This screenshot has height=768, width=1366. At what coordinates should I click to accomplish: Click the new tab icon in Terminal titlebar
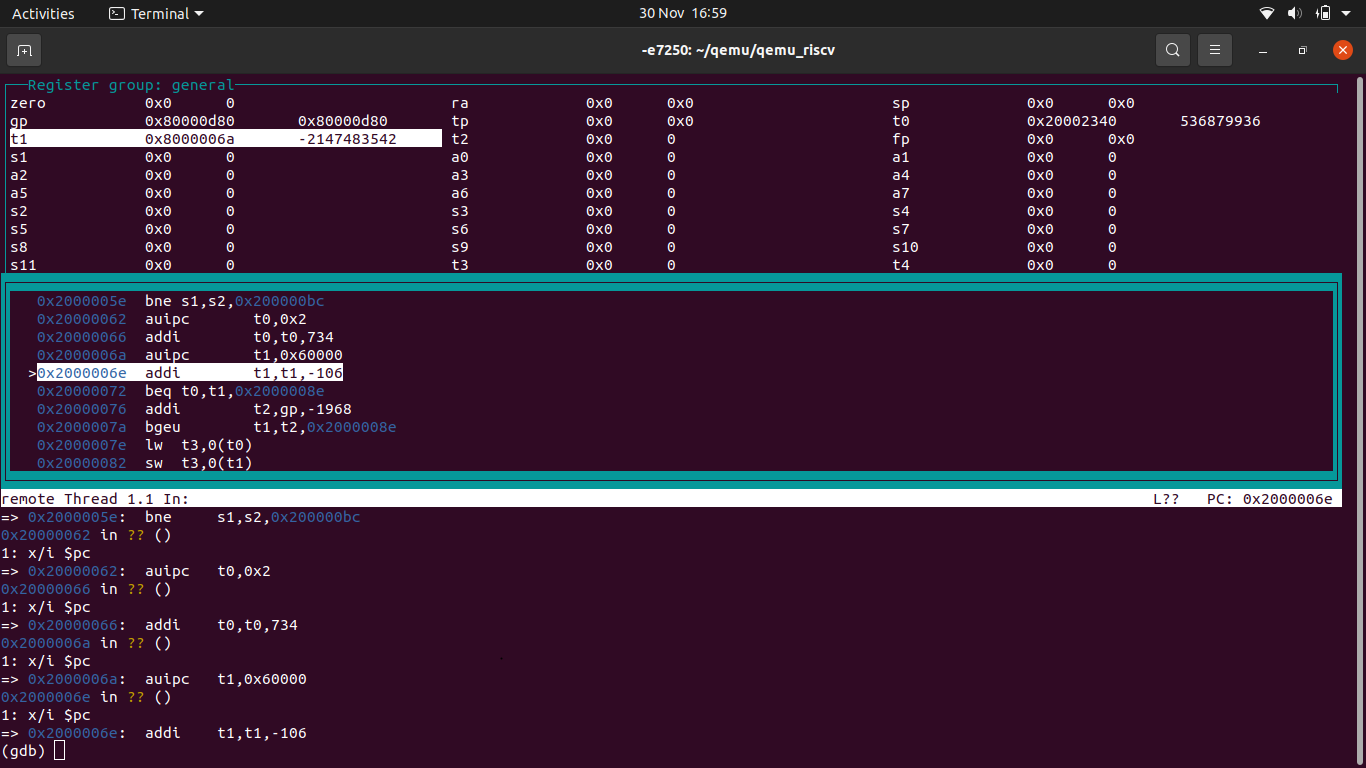coord(23,49)
